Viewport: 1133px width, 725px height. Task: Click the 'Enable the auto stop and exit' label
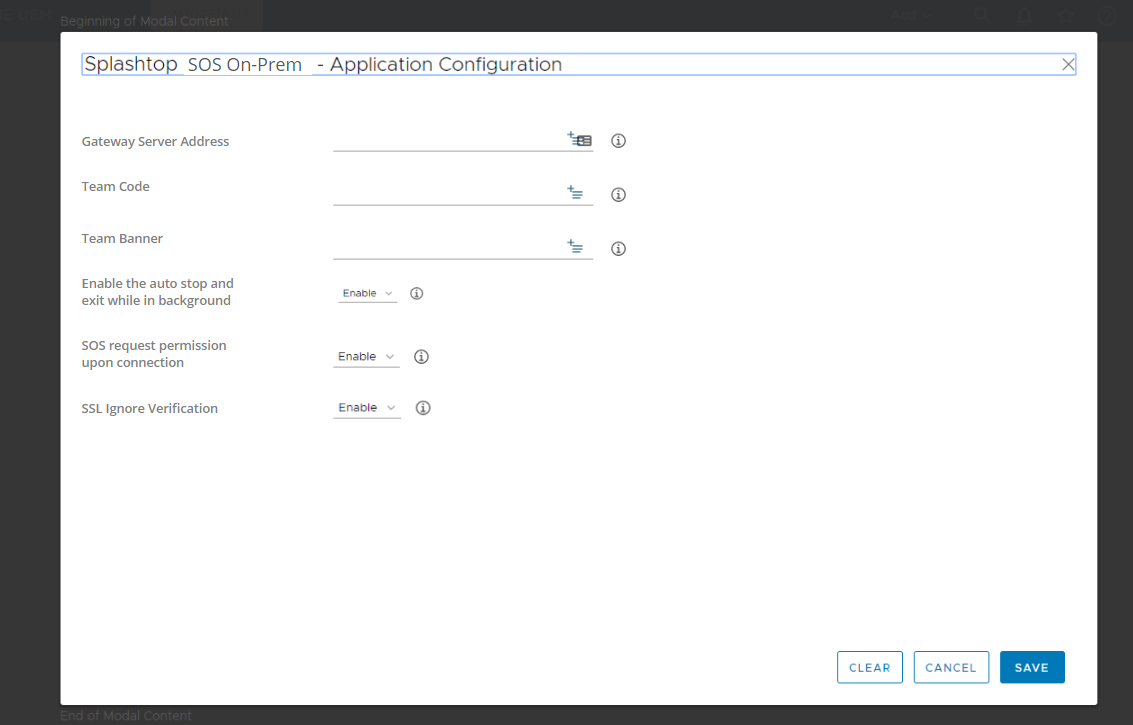click(x=158, y=292)
